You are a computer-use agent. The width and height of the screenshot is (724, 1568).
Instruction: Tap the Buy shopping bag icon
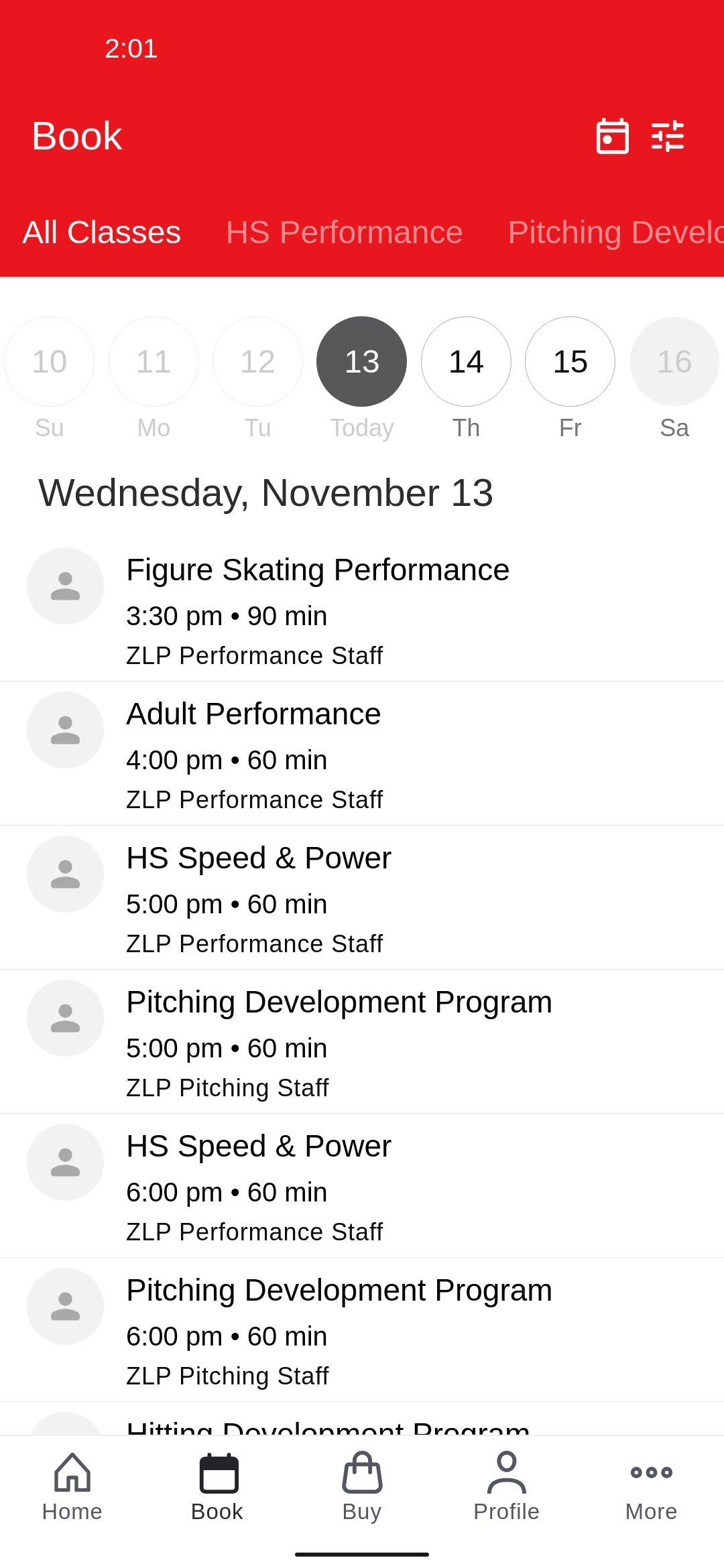[x=362, y=1472]
